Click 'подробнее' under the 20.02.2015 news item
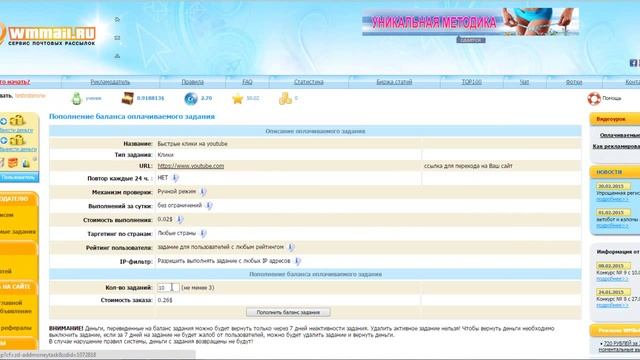 612,199
